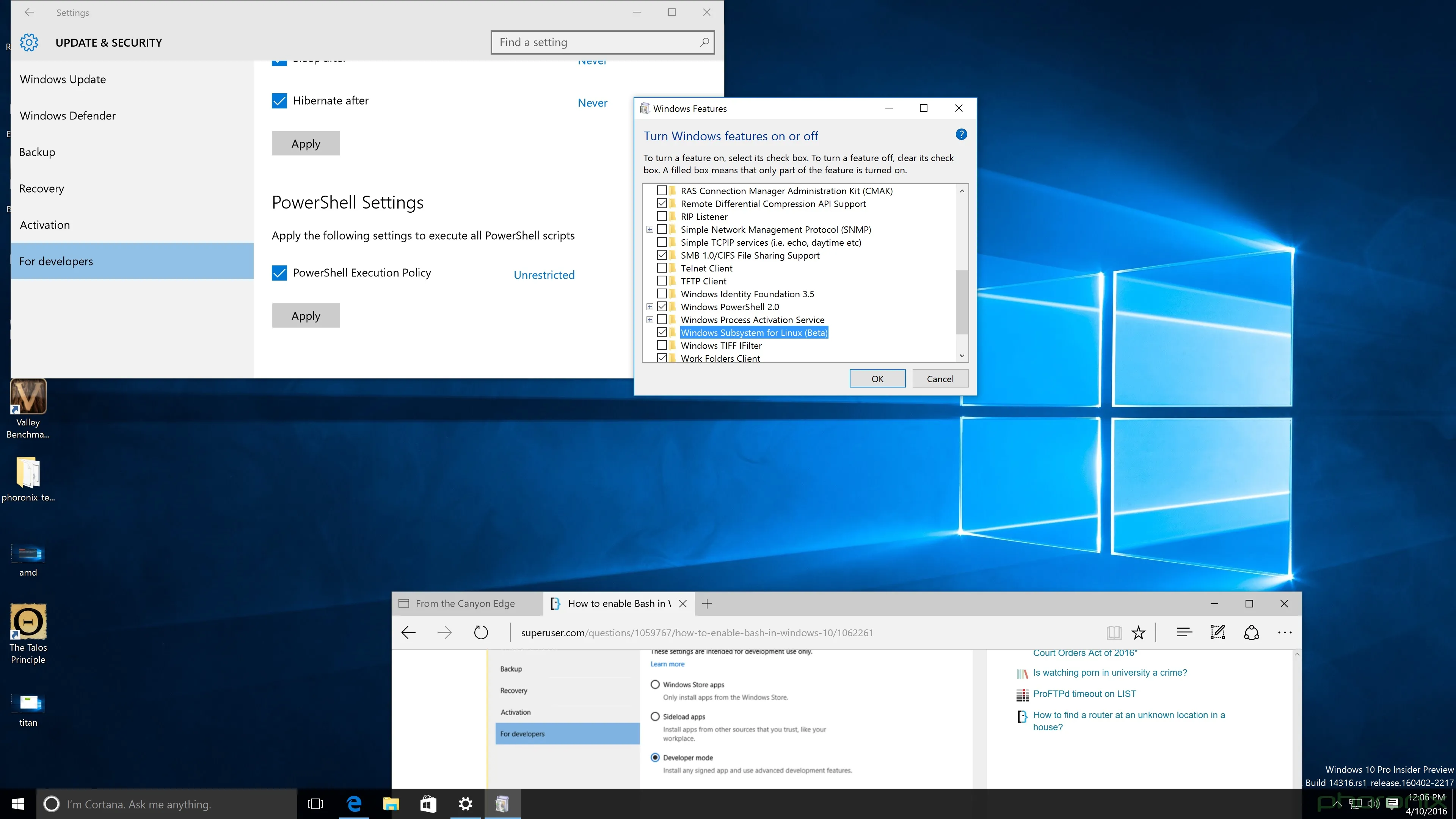The width and height of the screenshot is (1456, 819).
Task: Go to Windows Defender section
Action: [x=132, y=115]
